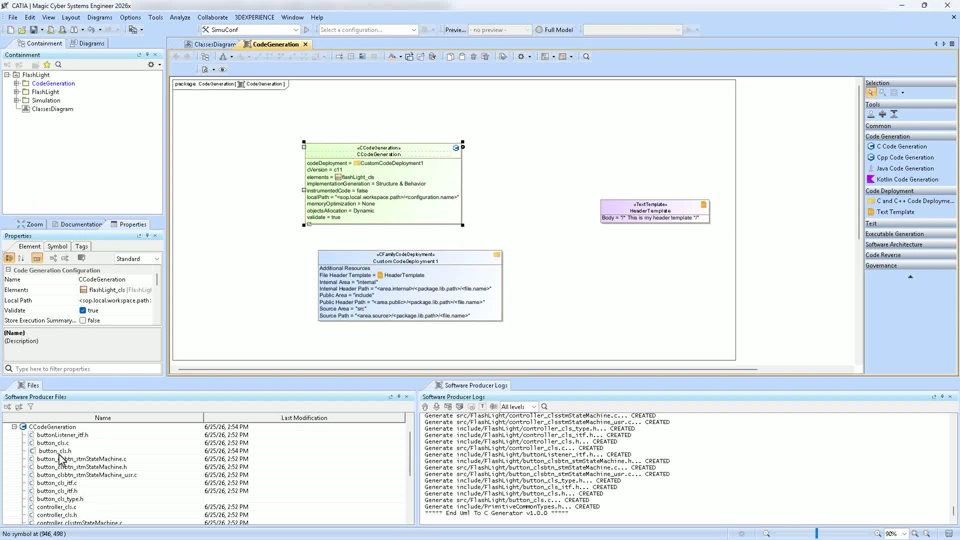
Task: Expand the Simulation package in tree
Action: pyautogui.click(x=17, y=100)
